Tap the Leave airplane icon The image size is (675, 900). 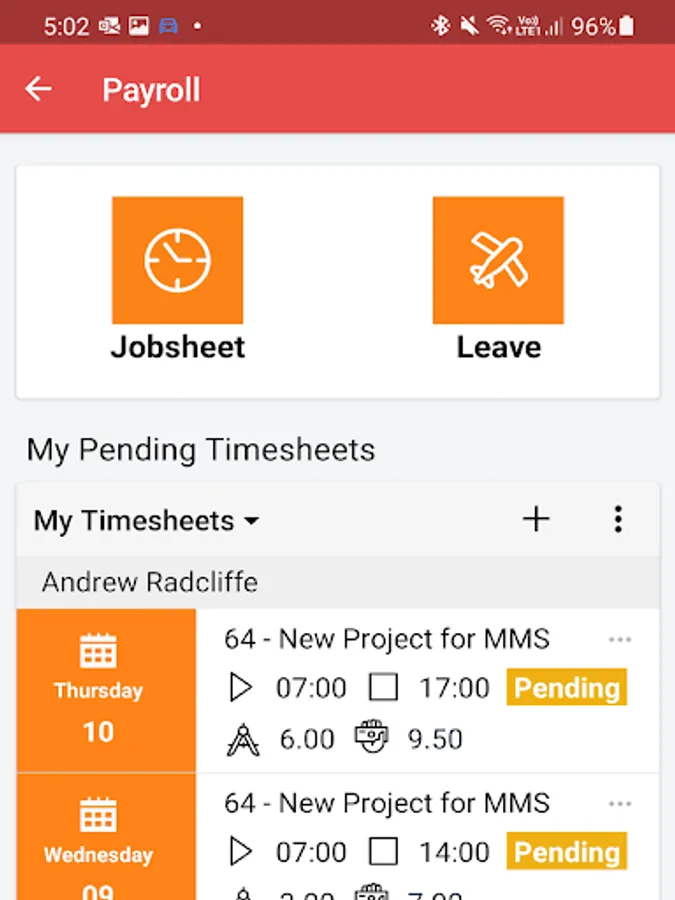498,259
